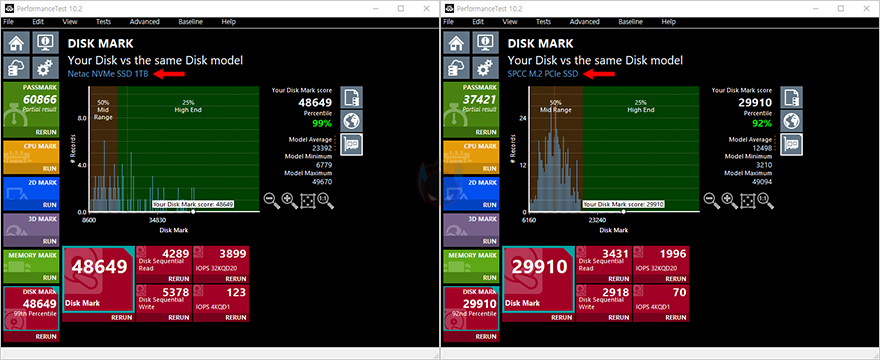Image resolution: width=880 pixels, height=360 pixels.
Task: Click Disk Sequential Write 2918 tile
Action: tap(603, 303)
